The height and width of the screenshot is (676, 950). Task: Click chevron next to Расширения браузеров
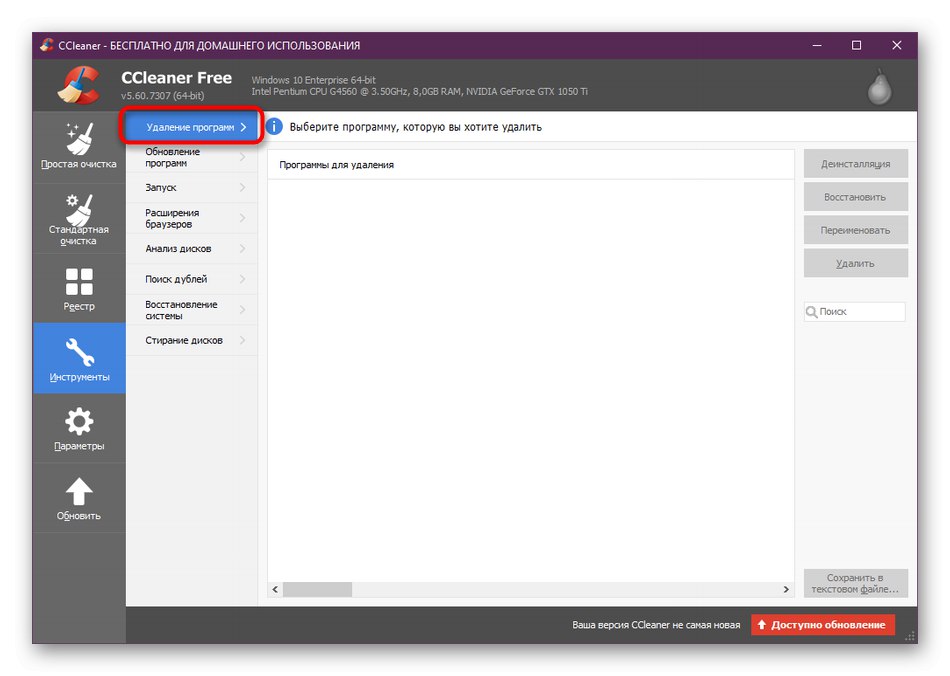(242, 218)
